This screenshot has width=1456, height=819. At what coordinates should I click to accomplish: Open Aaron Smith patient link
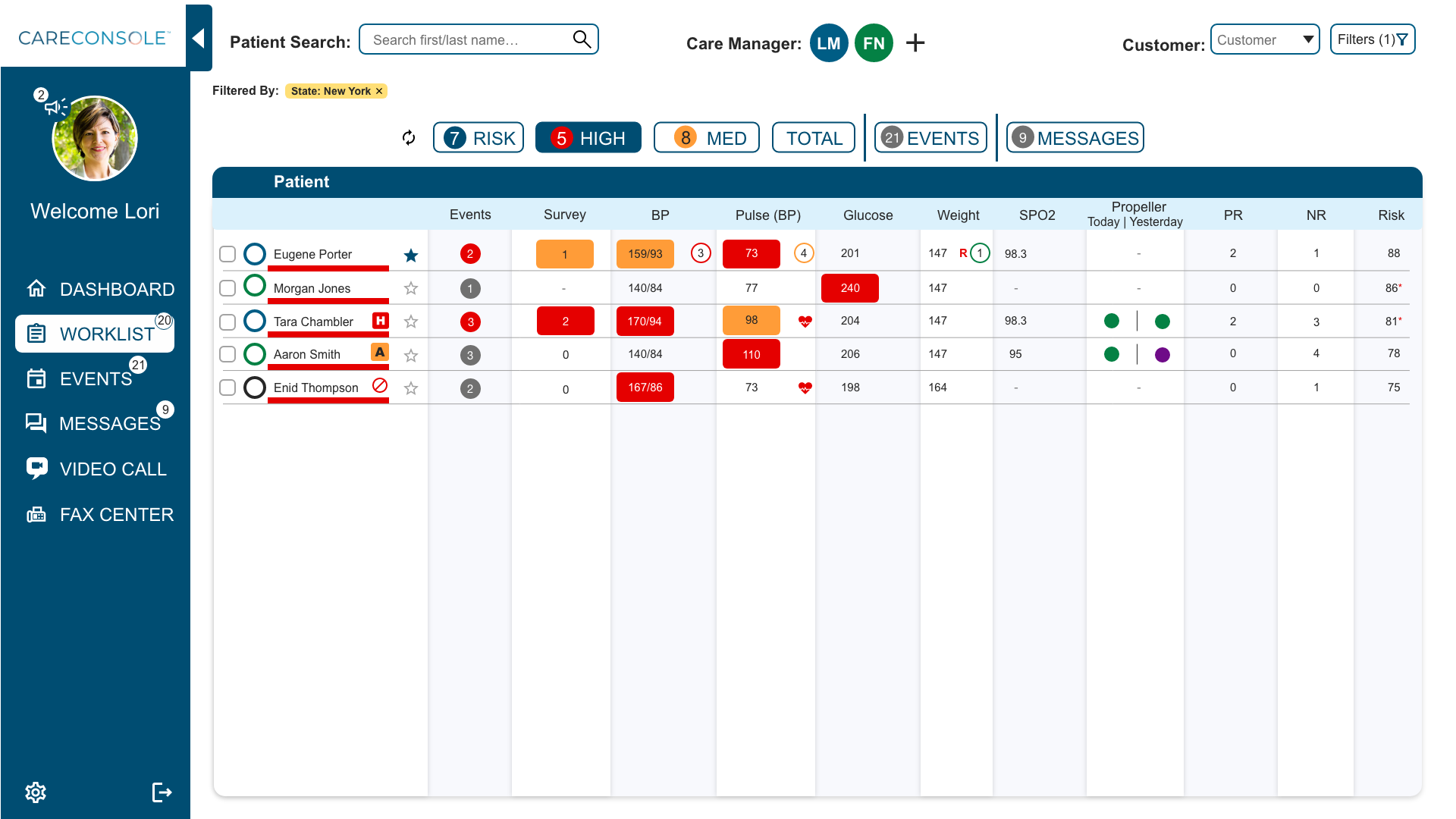tap(307, 354)
